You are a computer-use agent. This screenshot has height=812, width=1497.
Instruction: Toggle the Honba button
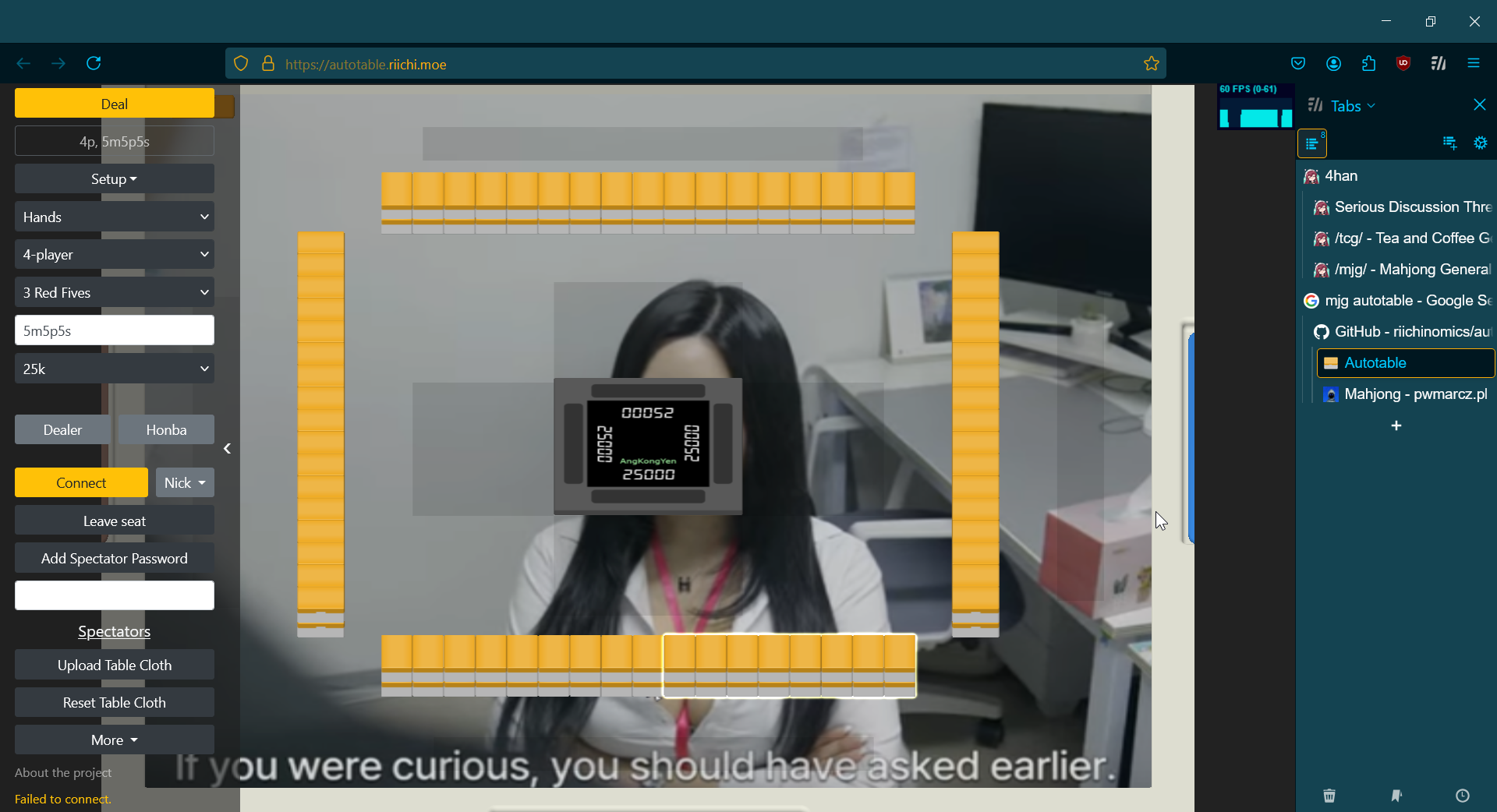[x=166, y=430]
